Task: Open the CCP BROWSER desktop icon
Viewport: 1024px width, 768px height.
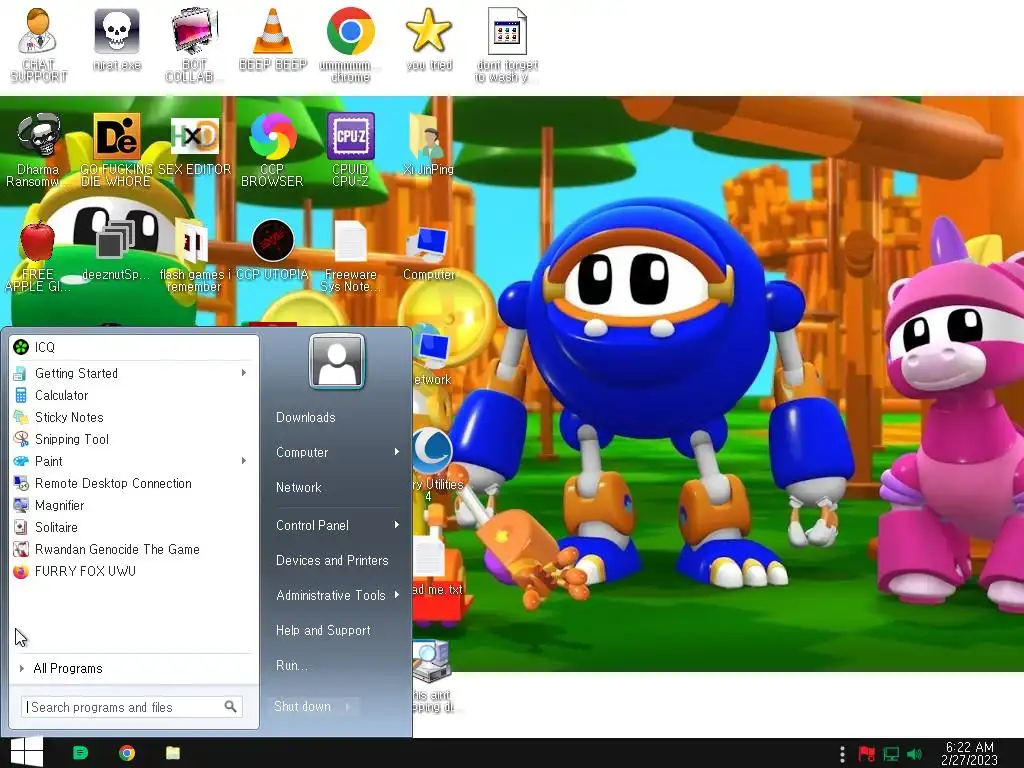Action: (x=272, y=149)
